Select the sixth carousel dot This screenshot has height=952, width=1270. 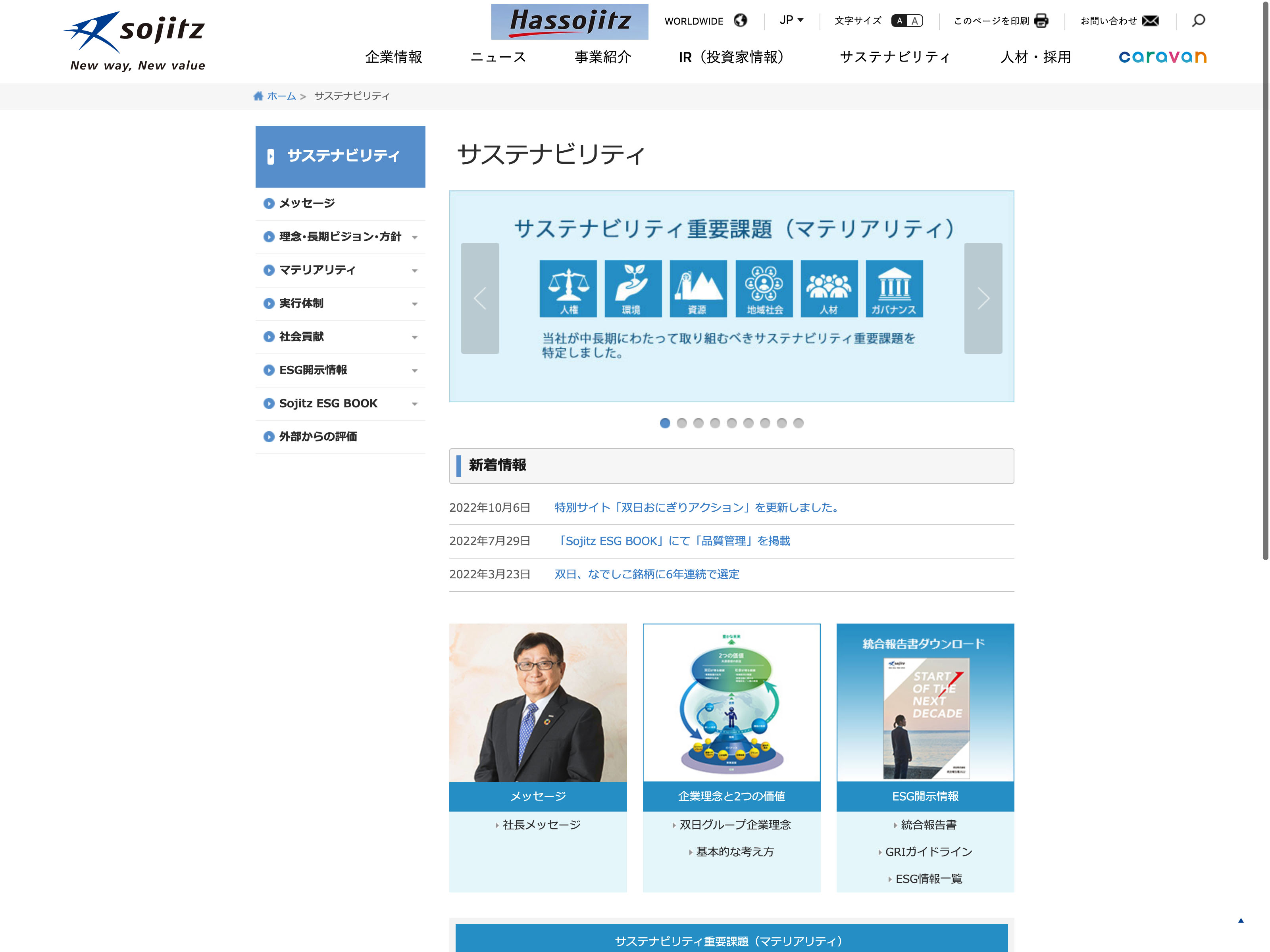748,423
